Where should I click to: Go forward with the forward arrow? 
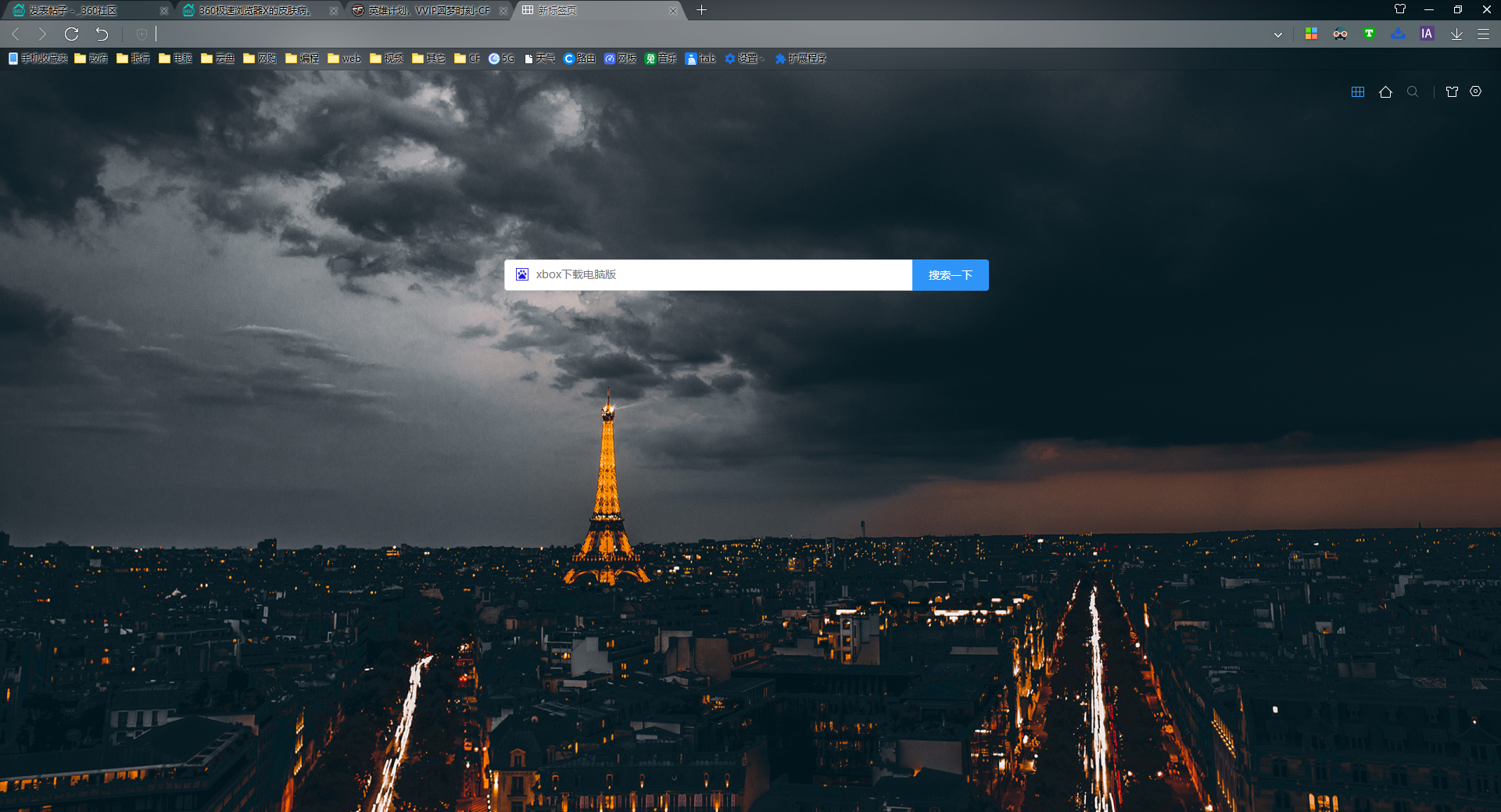click(x=42, y=34)
